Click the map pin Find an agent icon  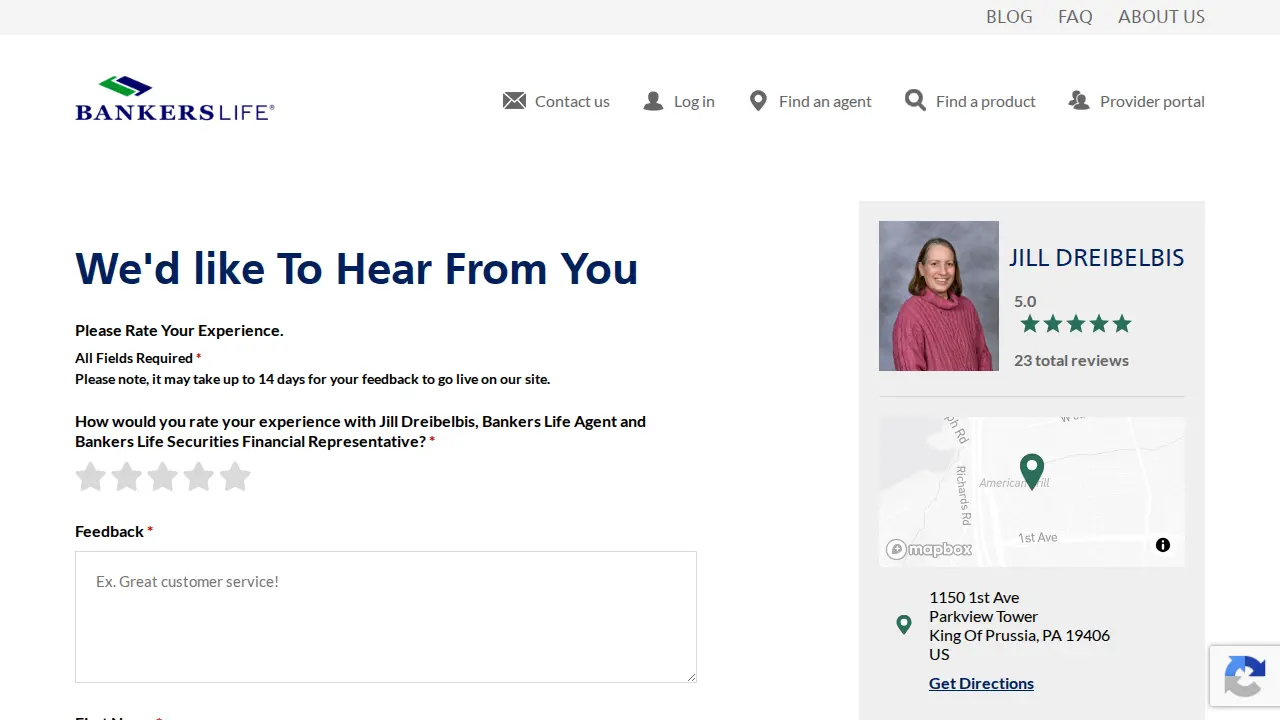pos(758,101)
